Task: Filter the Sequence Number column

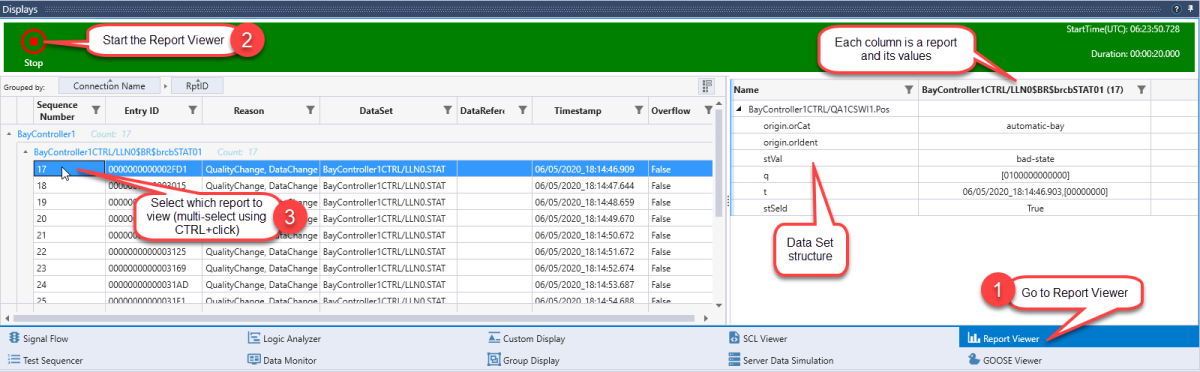Action: pos(96,110)
